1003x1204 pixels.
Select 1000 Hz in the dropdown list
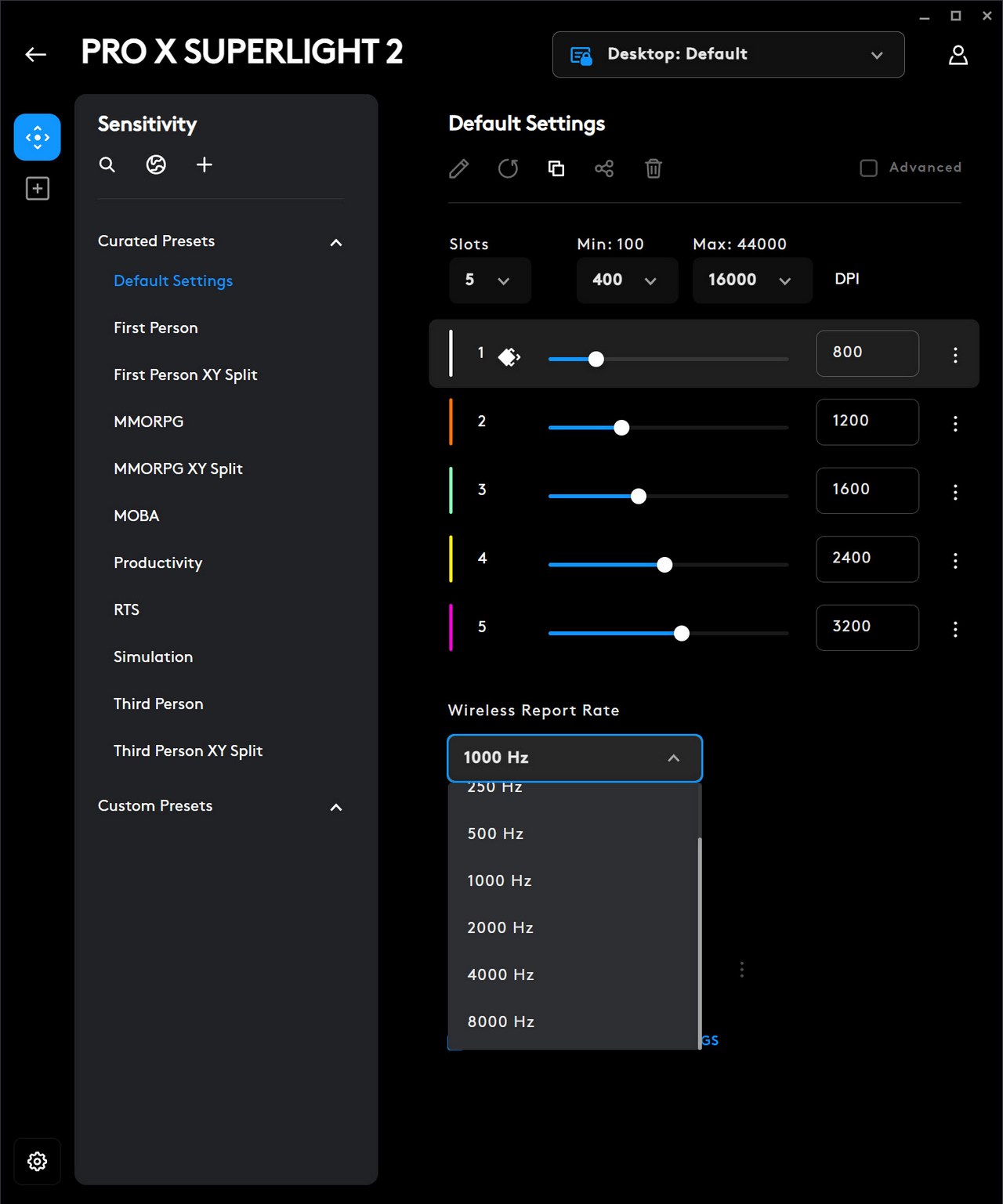click(573, 880)
